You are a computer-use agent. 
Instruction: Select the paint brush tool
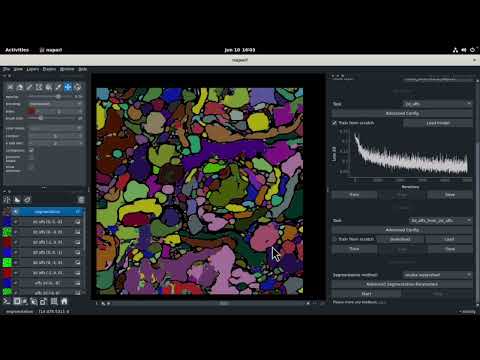(x=29, y=87)
